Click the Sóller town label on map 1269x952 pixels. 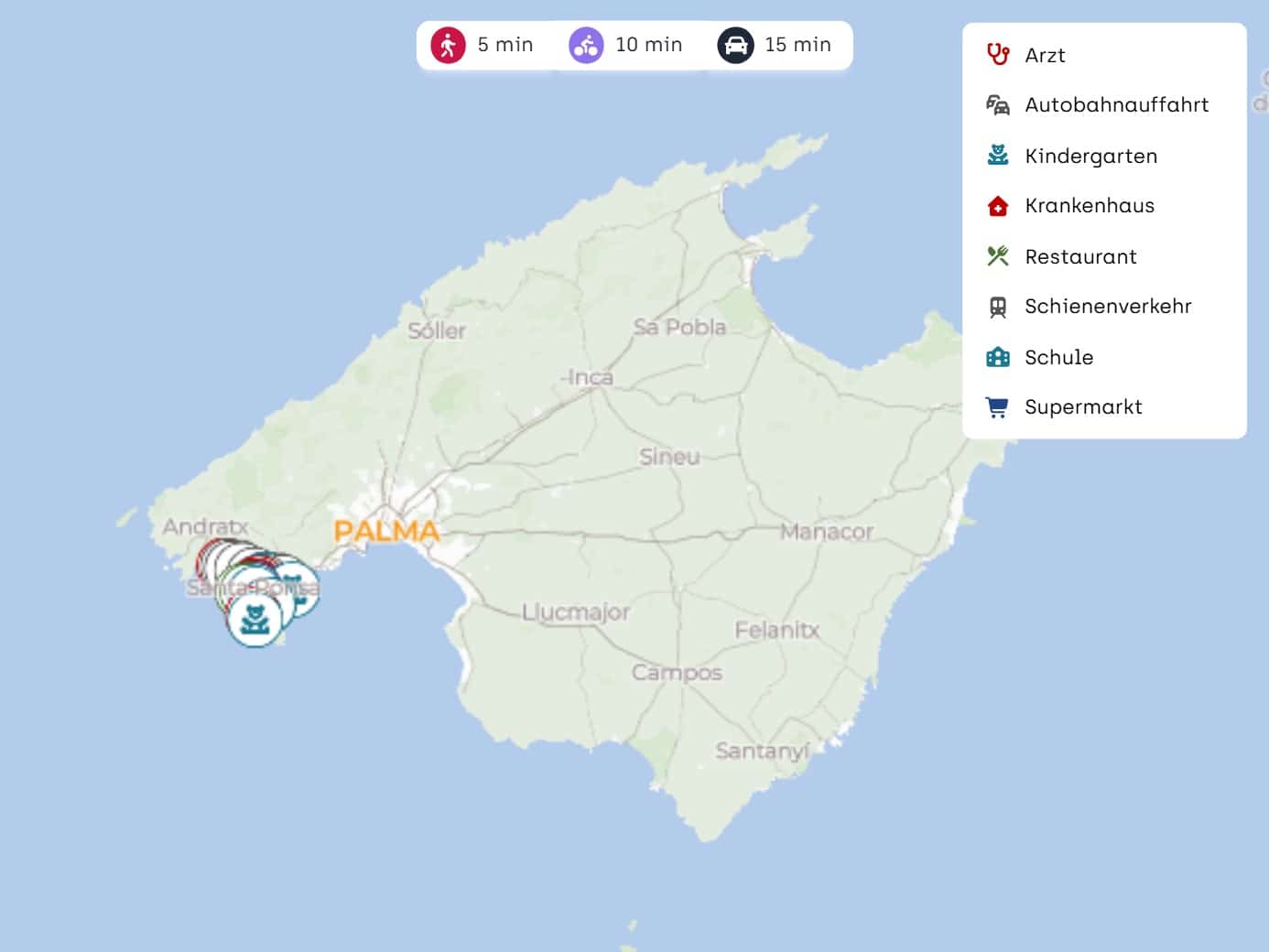click(437, 331)
